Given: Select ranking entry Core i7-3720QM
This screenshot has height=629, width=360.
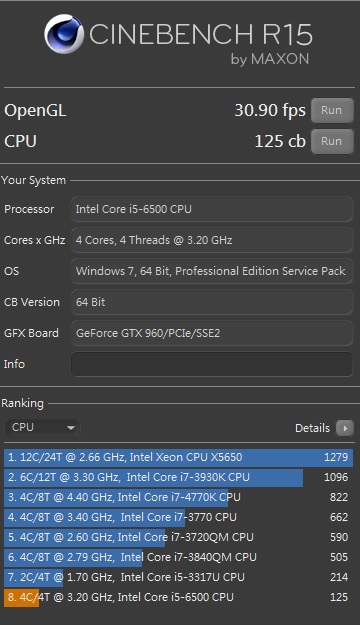Looking at the screenshot, I should 179,537.
